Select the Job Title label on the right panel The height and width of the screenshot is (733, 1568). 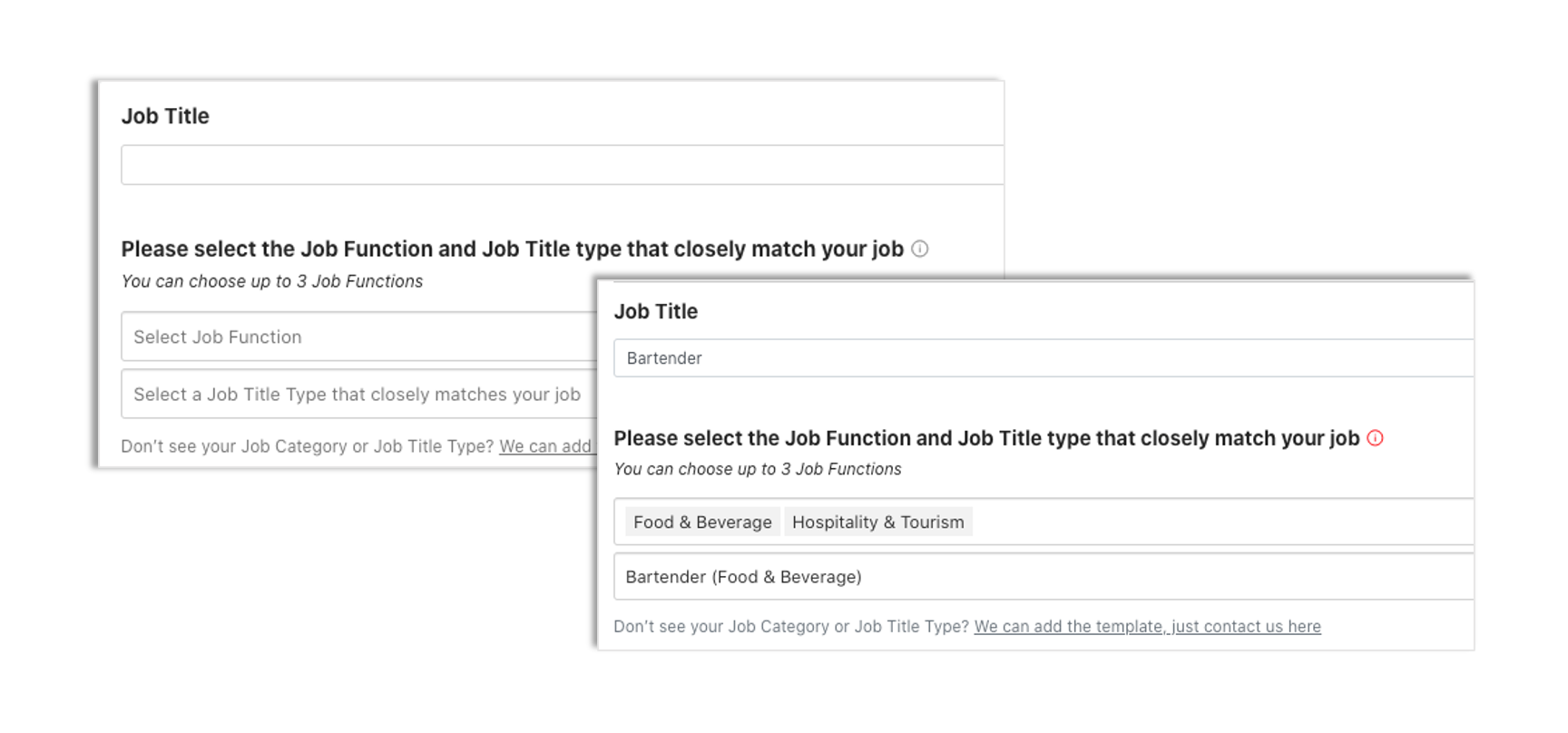click(x=655, y=311)
